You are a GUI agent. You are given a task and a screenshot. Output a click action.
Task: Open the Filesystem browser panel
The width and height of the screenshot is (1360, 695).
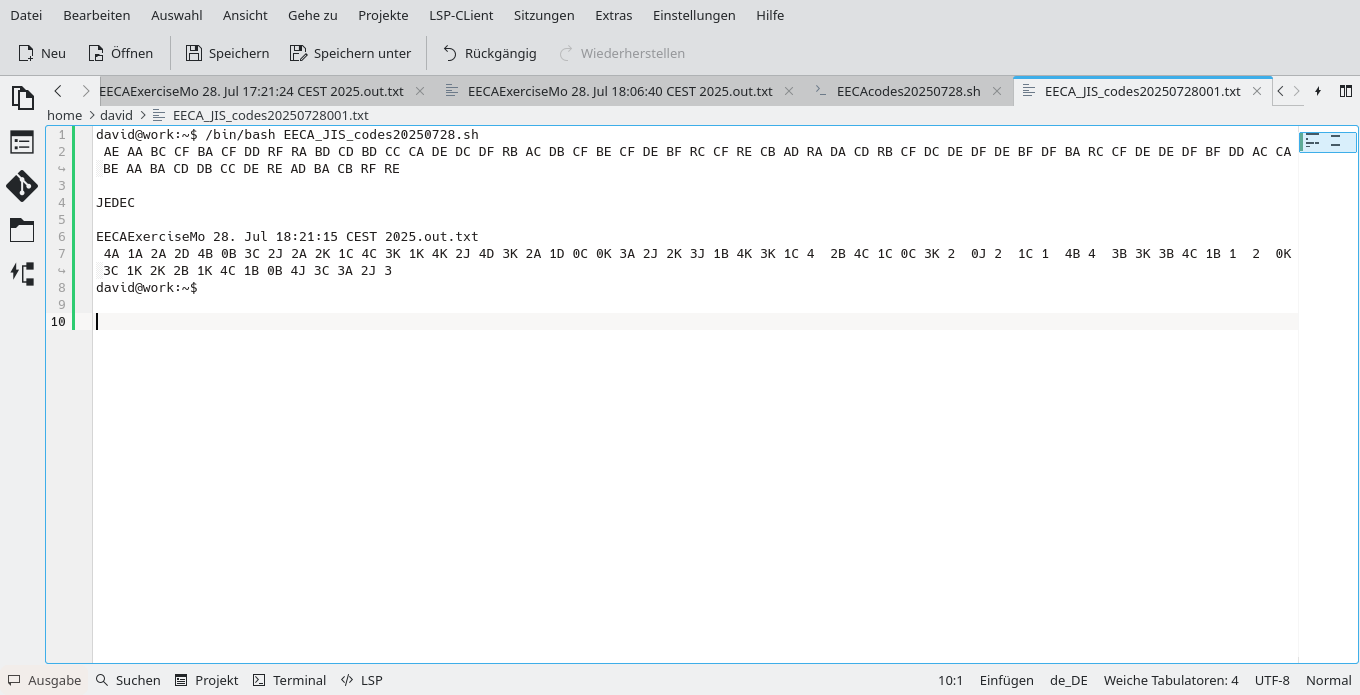tap(22, 230)
